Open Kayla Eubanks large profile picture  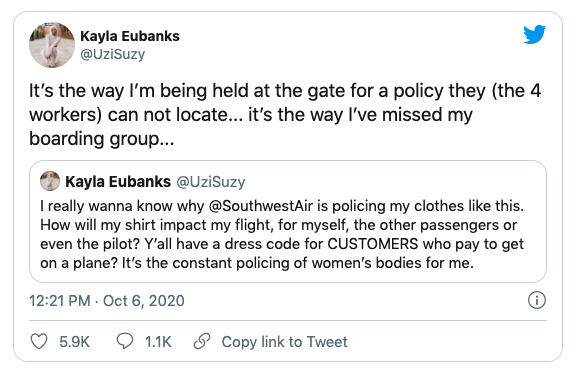coord(52,45)
